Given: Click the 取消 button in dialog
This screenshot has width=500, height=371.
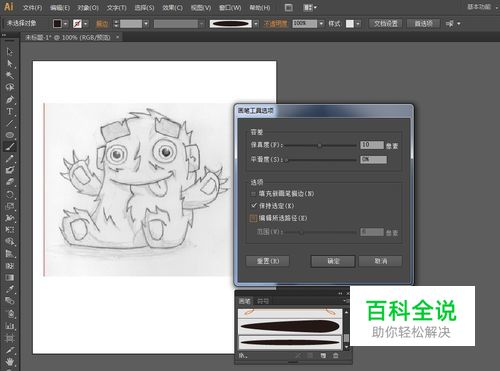Looking at the screenshot, I should click(380, 261).
